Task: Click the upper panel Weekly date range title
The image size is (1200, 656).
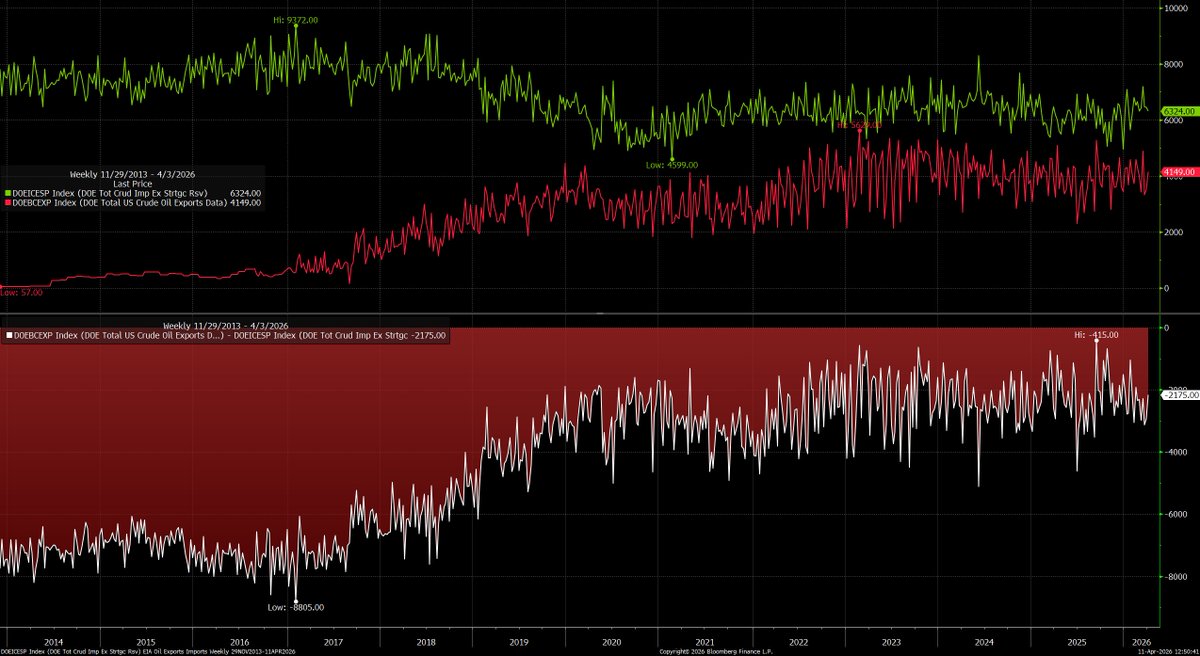Action: (x=133, y=173)
